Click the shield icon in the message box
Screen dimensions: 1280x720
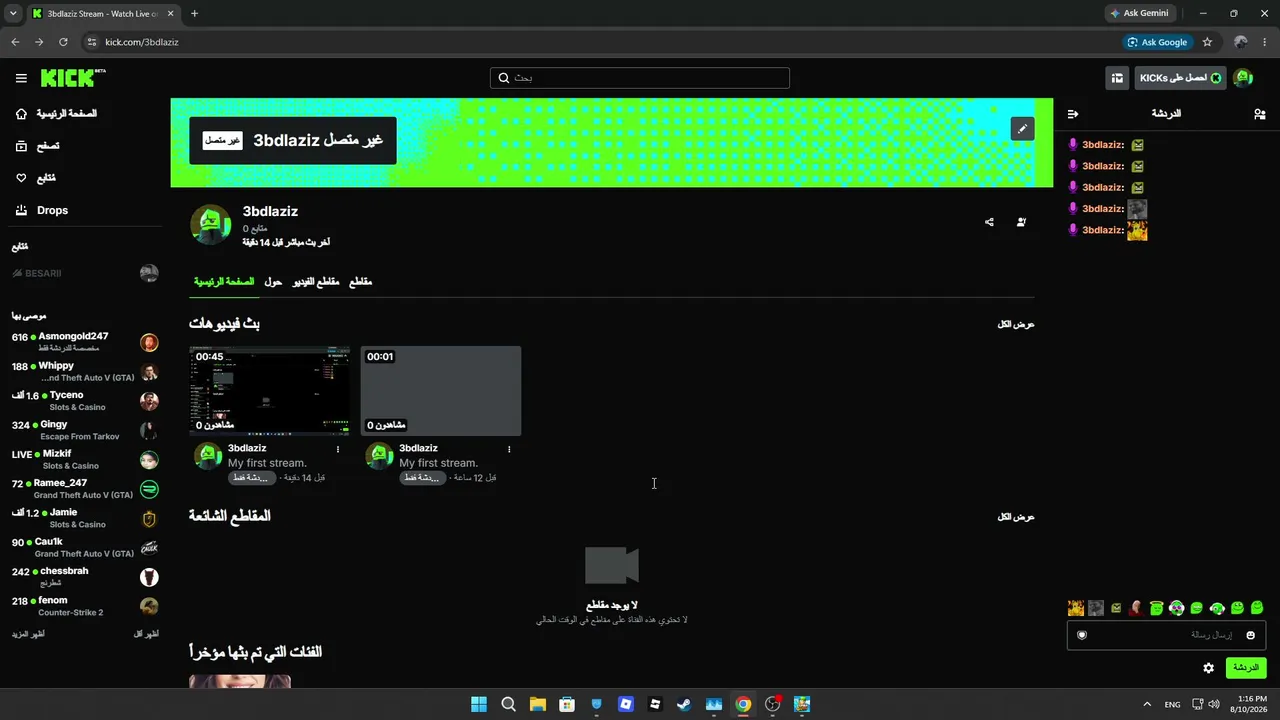[x=1082, y=635]
